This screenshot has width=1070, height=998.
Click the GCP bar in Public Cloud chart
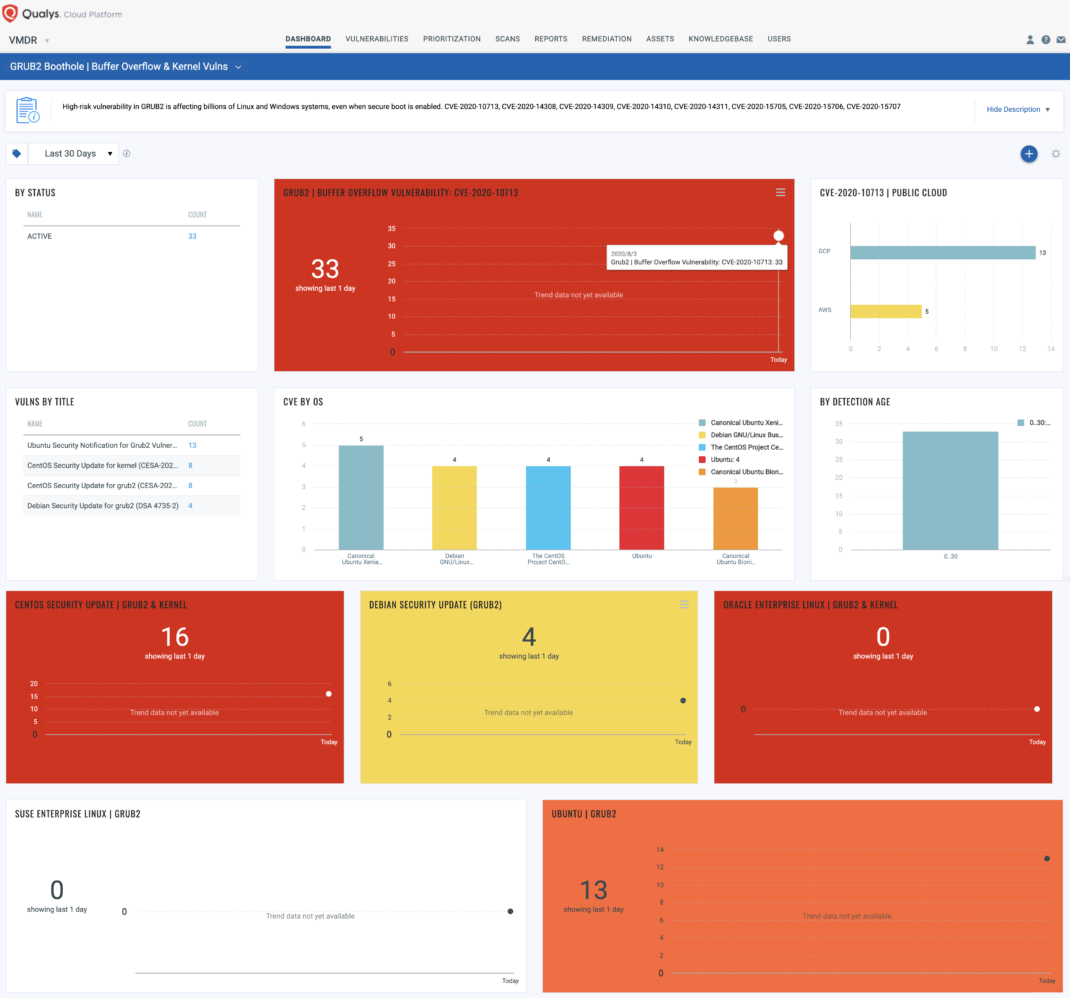942,253
